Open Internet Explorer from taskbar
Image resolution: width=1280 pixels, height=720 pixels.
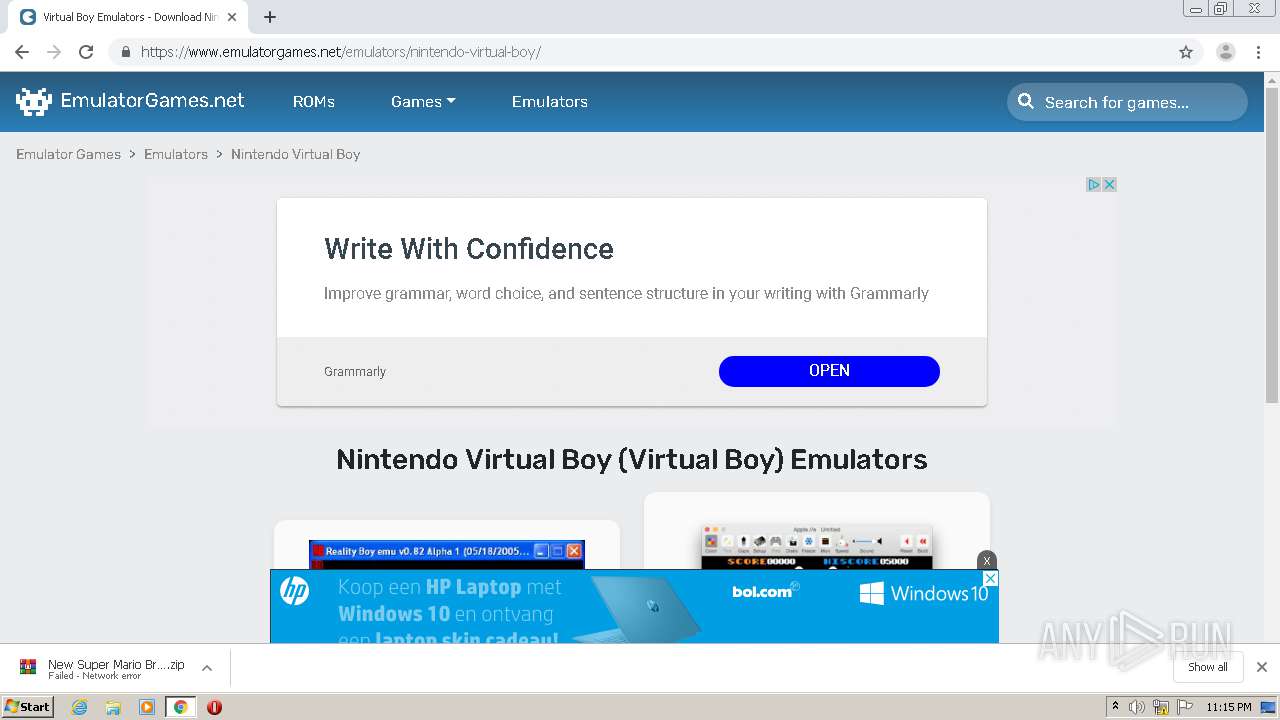tap(79, 707)
